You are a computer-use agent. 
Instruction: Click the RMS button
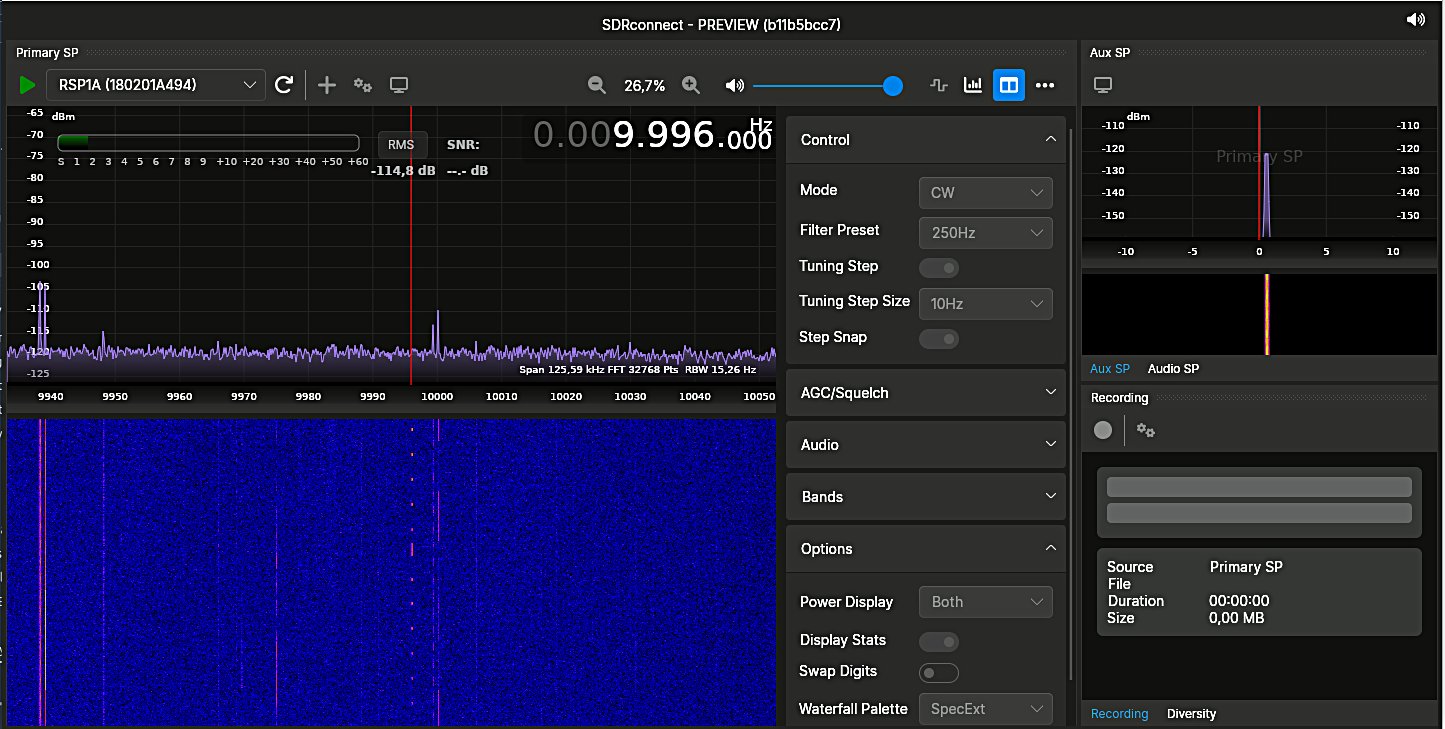pos(401,145)
